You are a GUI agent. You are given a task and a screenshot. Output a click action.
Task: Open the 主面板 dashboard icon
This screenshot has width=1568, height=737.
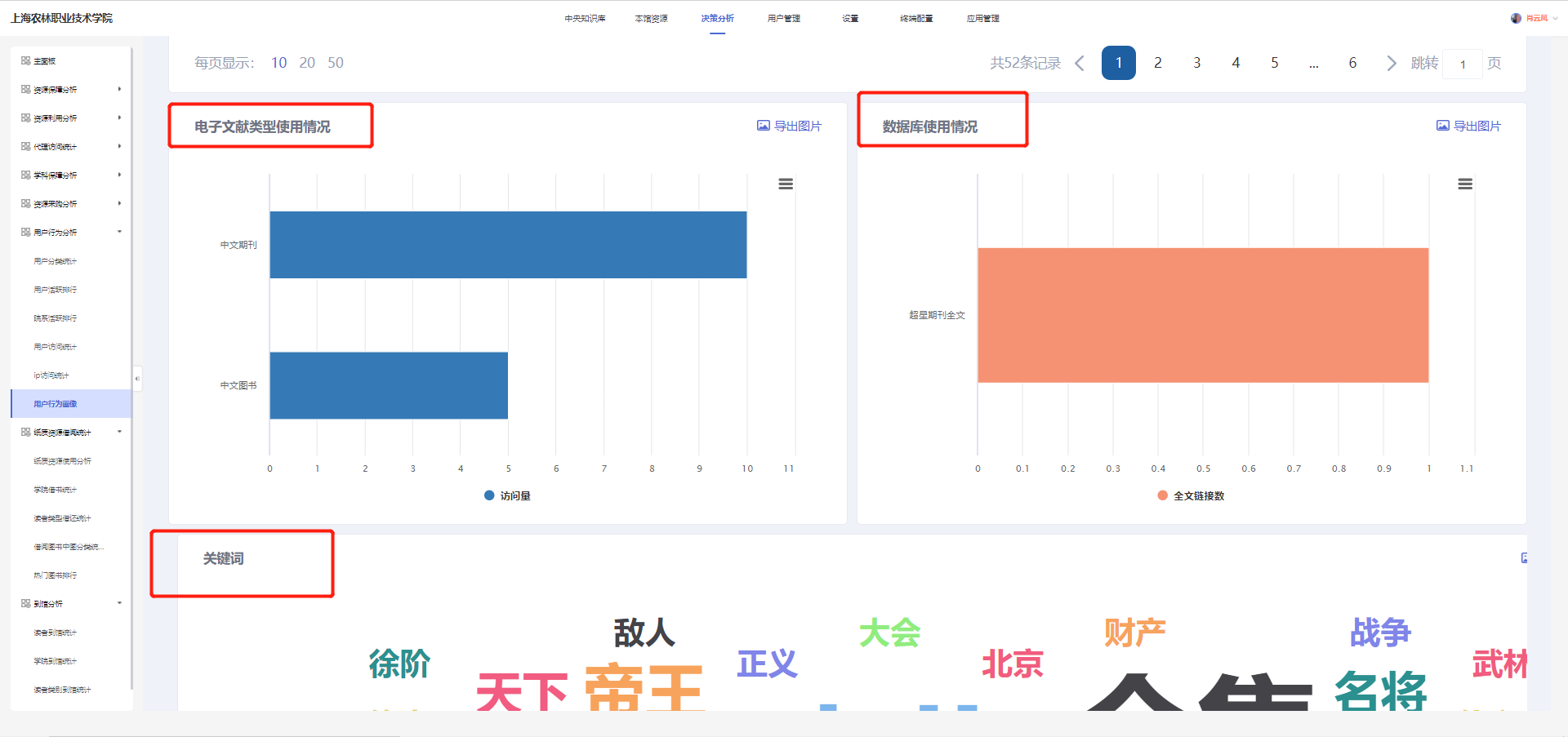coord(26,61)
